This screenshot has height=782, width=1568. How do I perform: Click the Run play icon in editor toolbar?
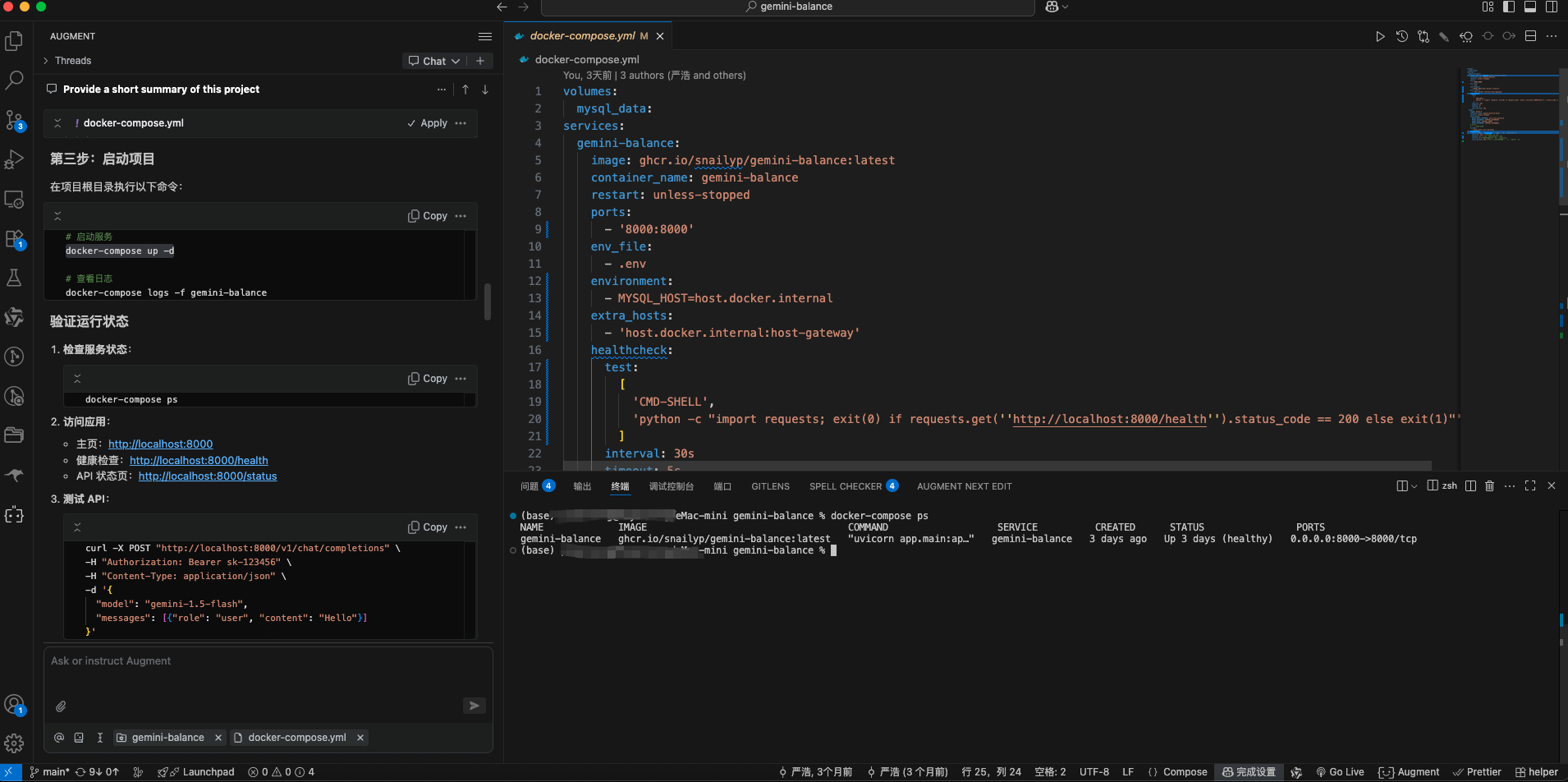tap(1380, 36)
